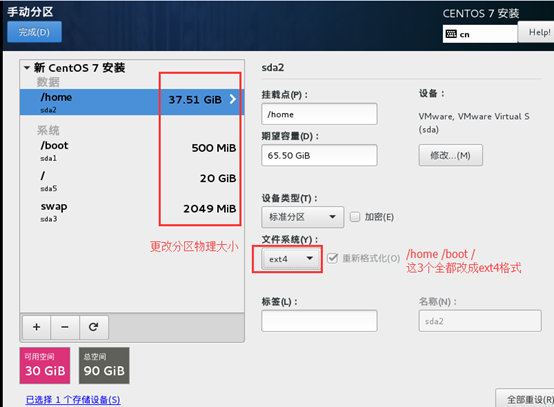Screen dimensions: 554x407
Task: Toggle the 重新格式化(O) checkbox
Action: [x=332, y=258]
